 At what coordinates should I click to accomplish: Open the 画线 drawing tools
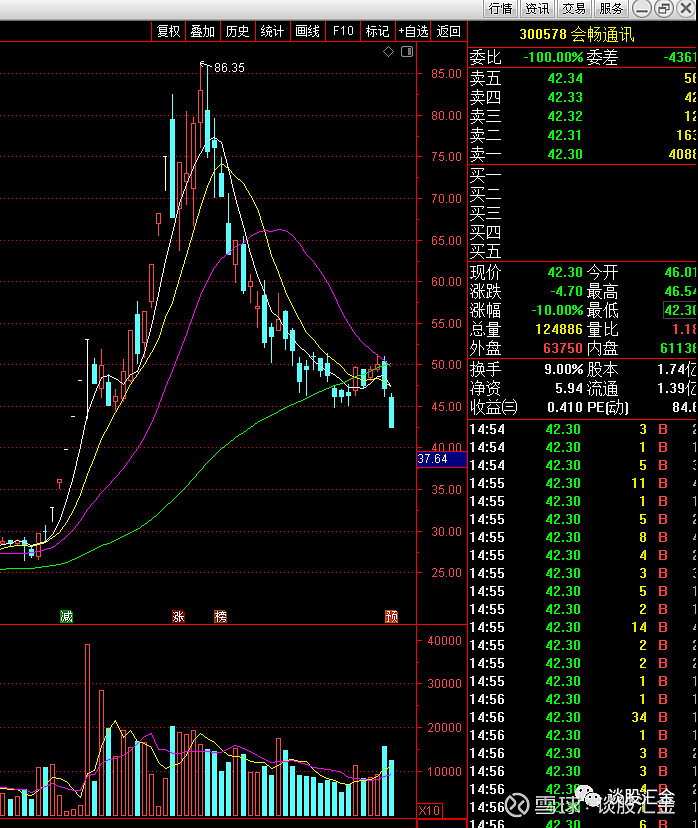pos(307,31)
